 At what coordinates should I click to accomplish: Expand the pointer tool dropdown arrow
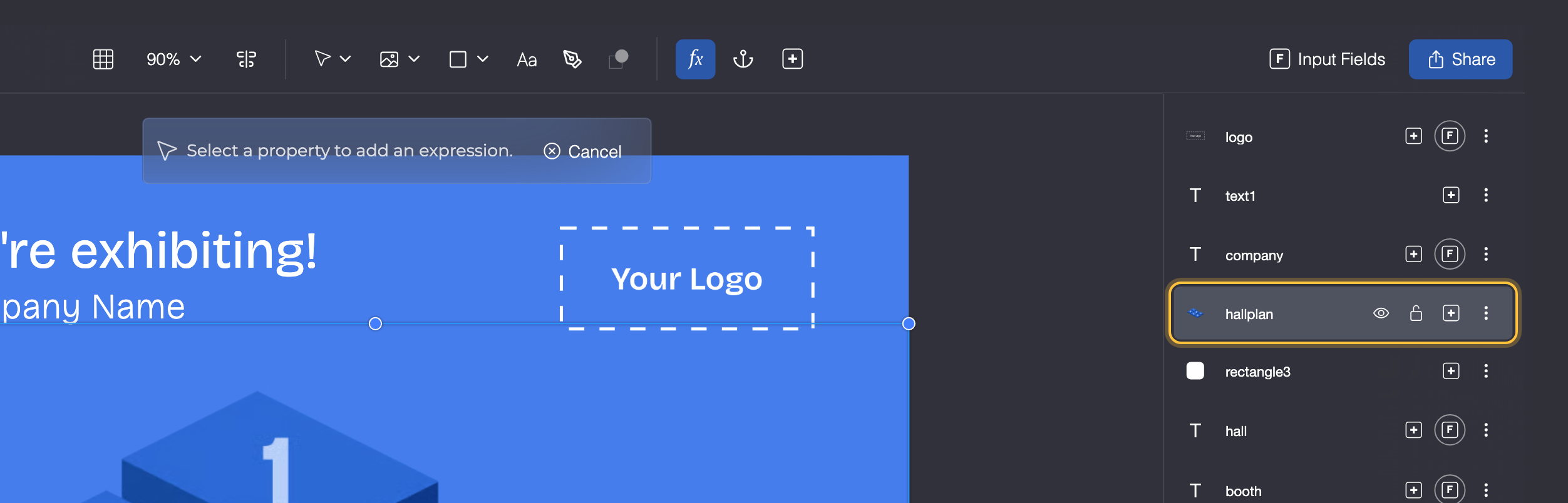346,59
